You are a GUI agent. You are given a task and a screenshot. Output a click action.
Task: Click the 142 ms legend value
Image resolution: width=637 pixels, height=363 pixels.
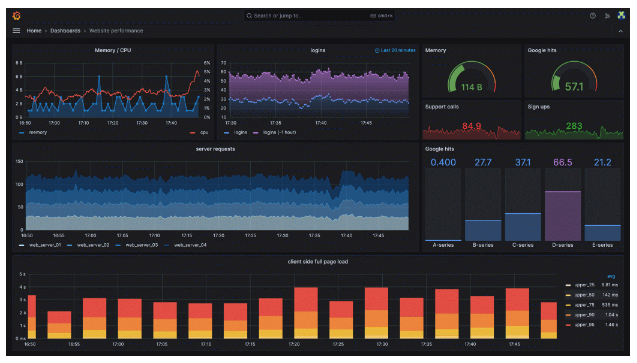click(610, 295)
